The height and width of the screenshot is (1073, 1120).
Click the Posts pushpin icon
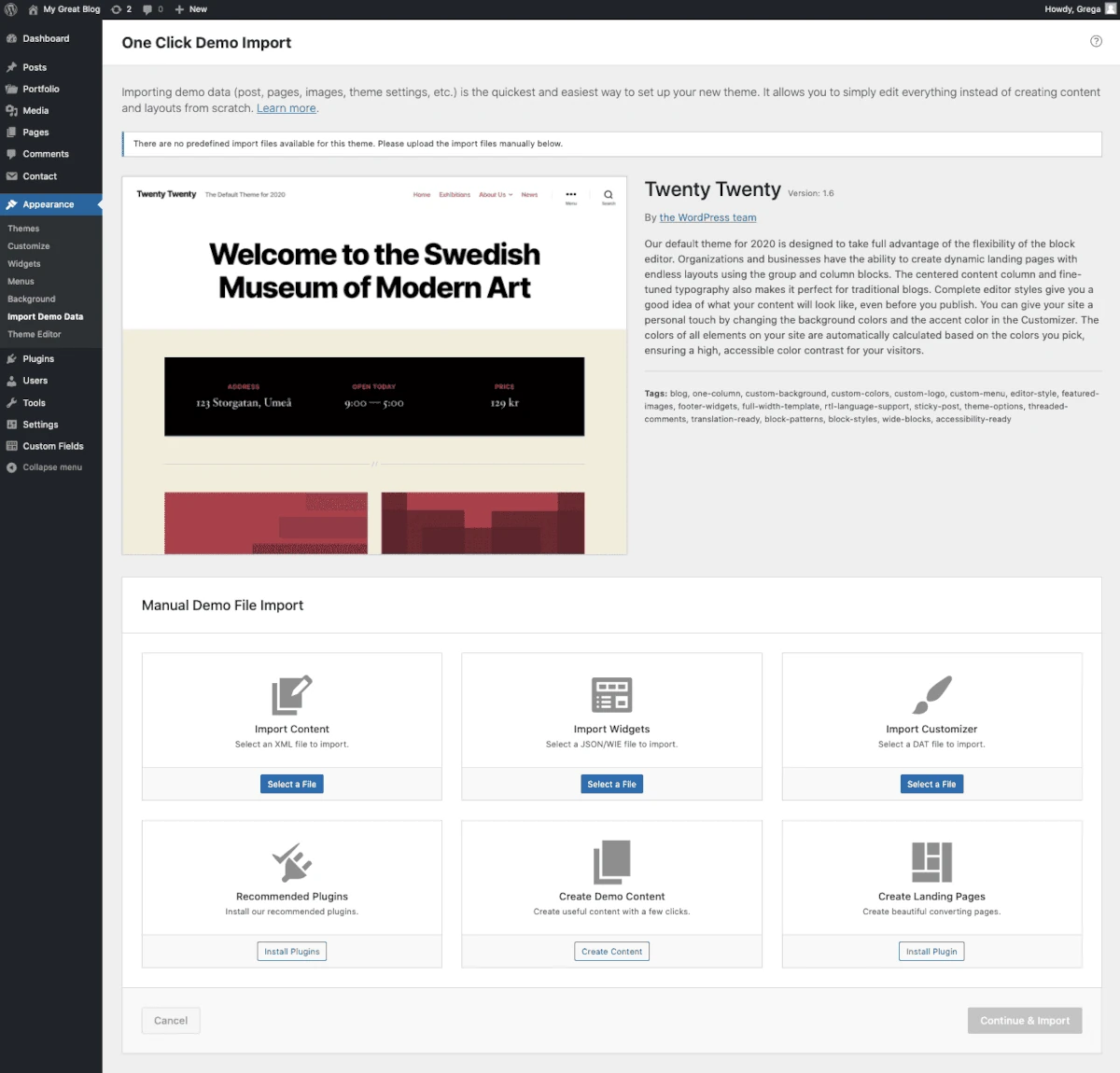(x=12, y=67)
